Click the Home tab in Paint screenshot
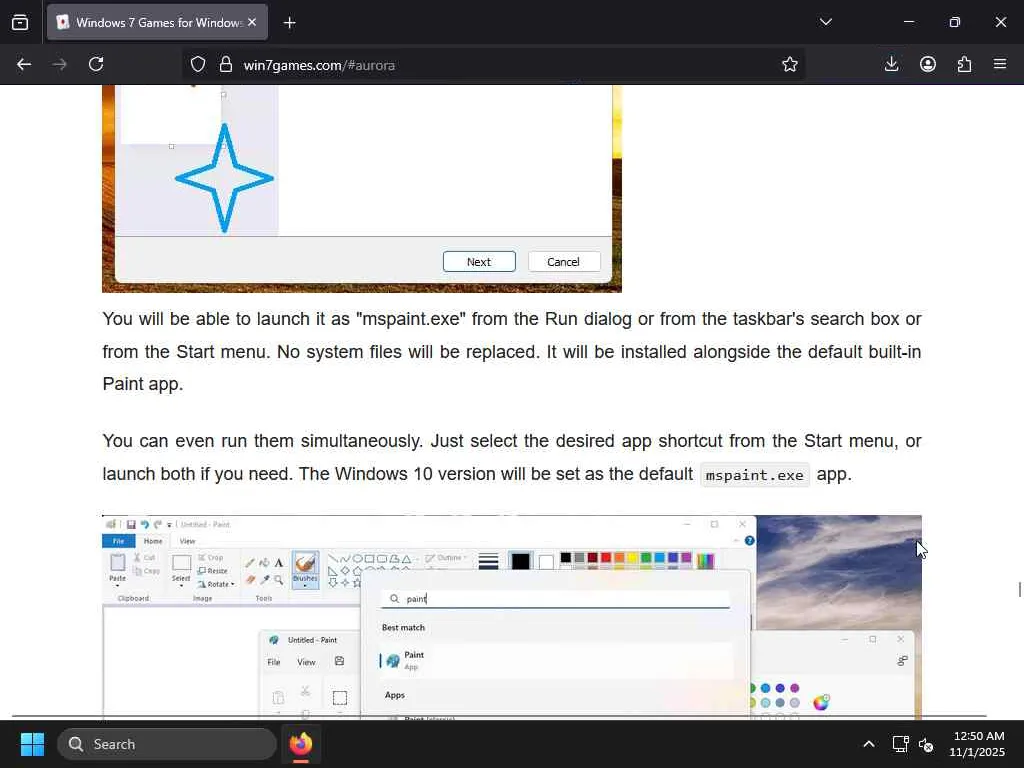The image size is (1024, 768). point(153,541)
